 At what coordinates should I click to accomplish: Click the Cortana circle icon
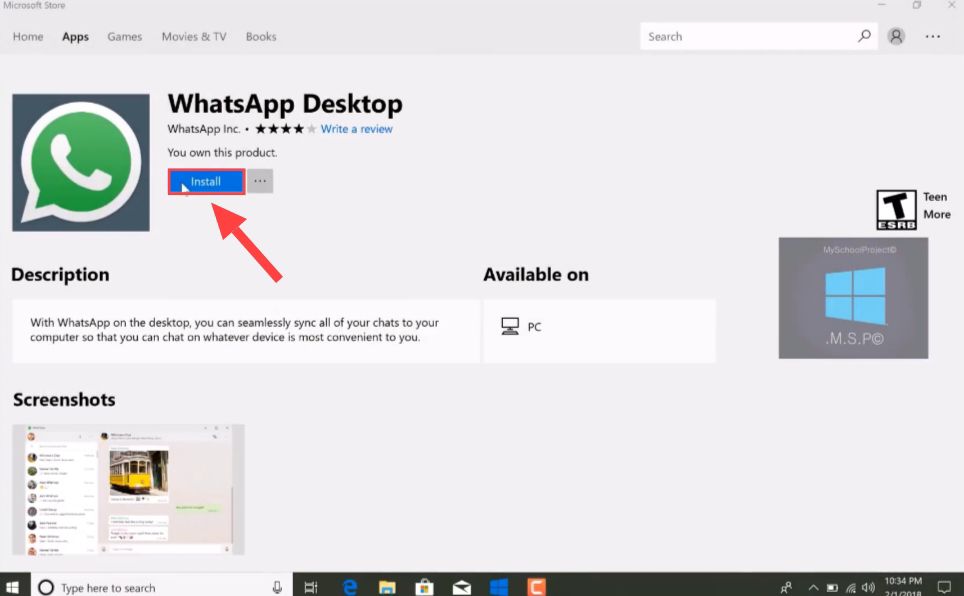(x=46, y=587)
